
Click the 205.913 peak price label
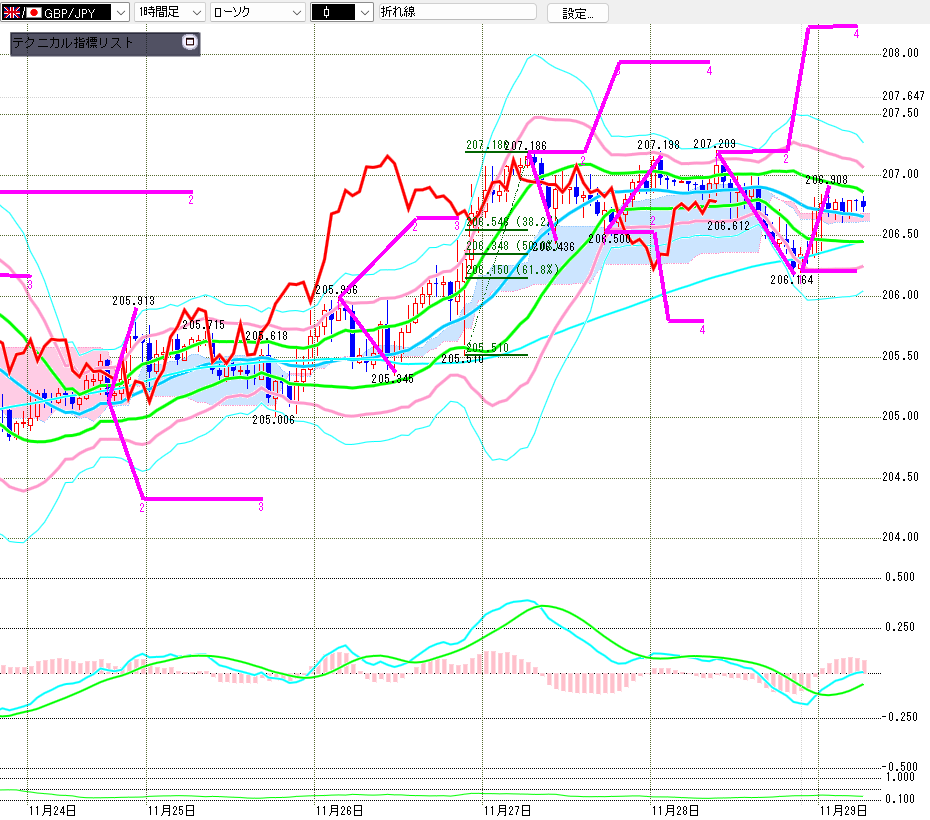pyautogui.click(x=133, y=300)
